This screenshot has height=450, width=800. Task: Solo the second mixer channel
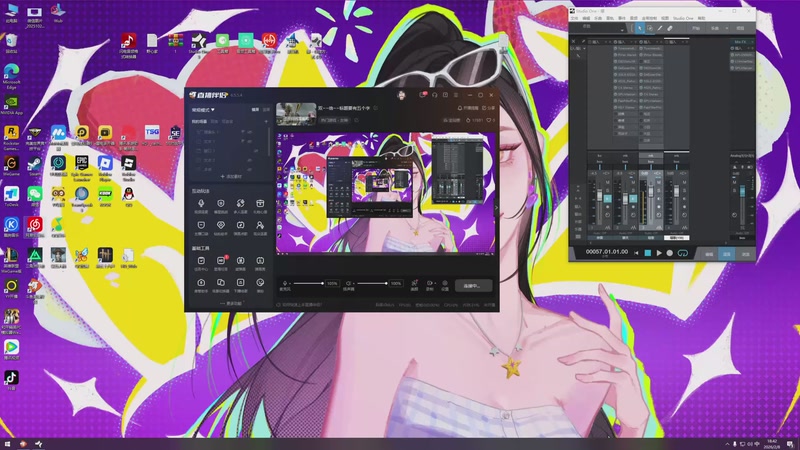click(x=633, y=190)
